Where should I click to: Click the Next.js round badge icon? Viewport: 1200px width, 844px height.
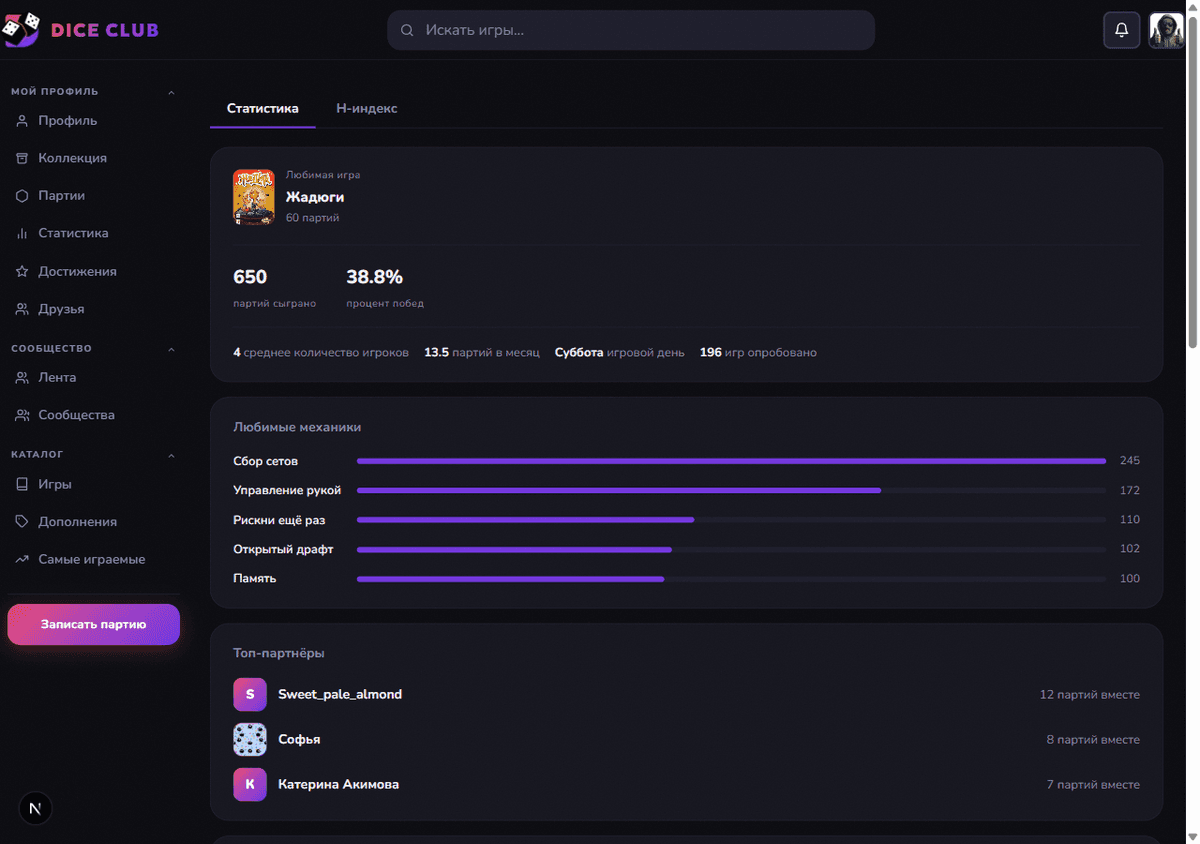point(36,808)
